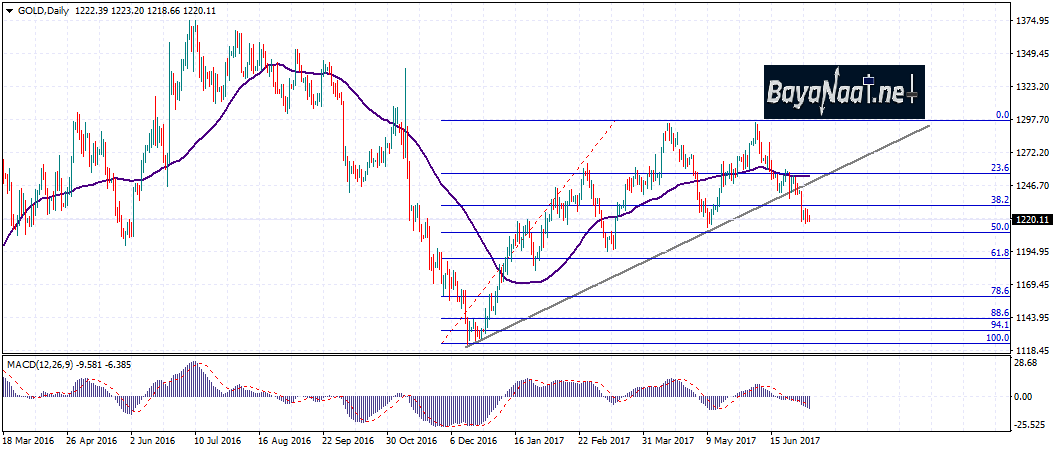Click the BayaNaat.net watermark logo
The height and width of the screenshot is (452, 1053).
coord(845,93)
